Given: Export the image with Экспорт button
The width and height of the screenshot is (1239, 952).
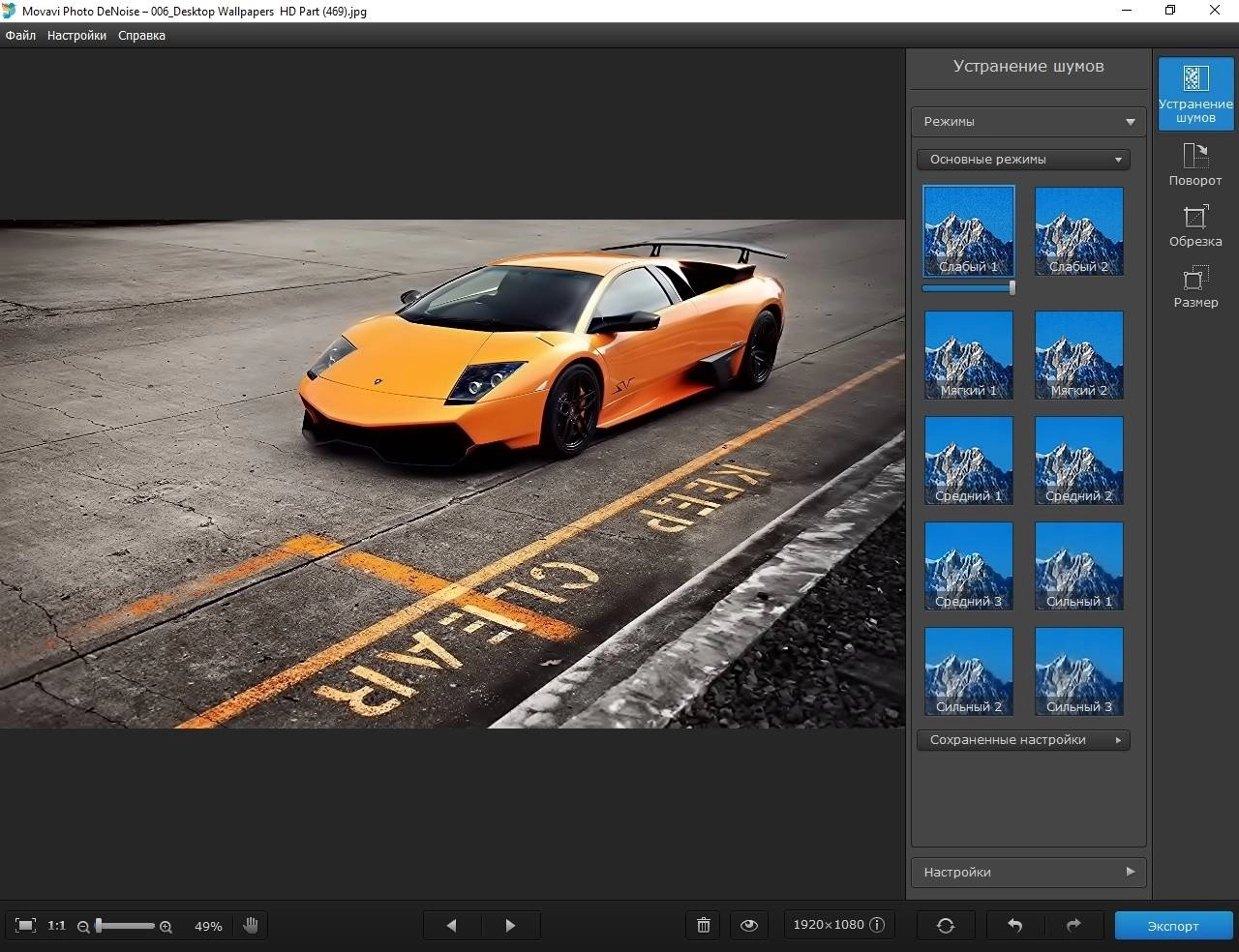Looking at the screenshot, I should pos(1173,926).
